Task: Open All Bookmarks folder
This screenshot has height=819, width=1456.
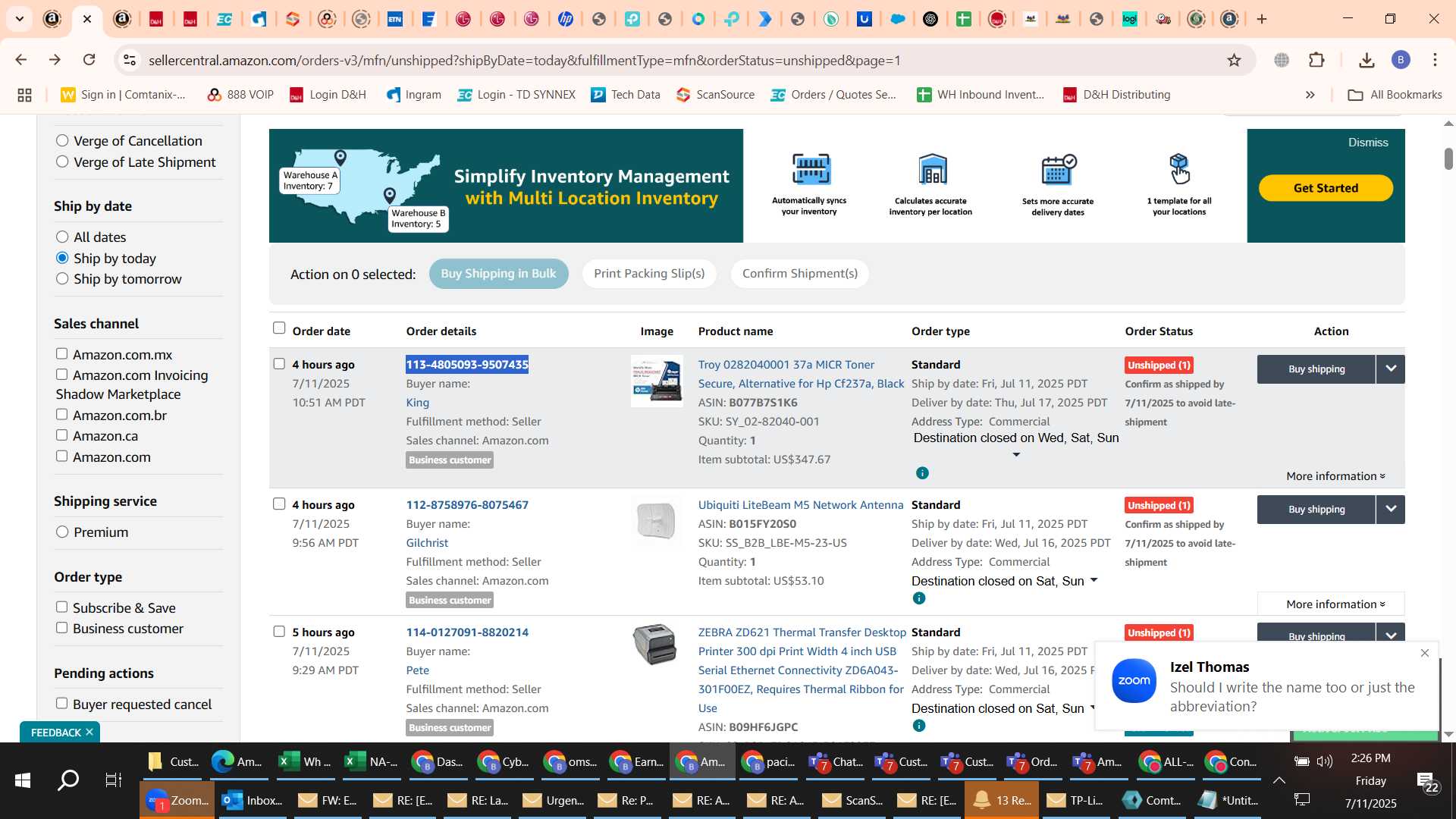Action: [x=1395, y=95]
